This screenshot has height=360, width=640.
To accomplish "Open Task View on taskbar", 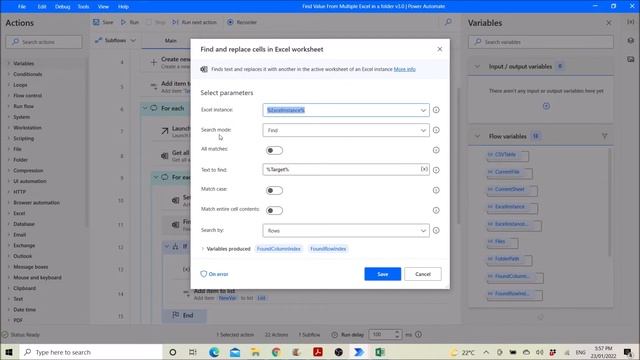I will (x=193, y=352).
